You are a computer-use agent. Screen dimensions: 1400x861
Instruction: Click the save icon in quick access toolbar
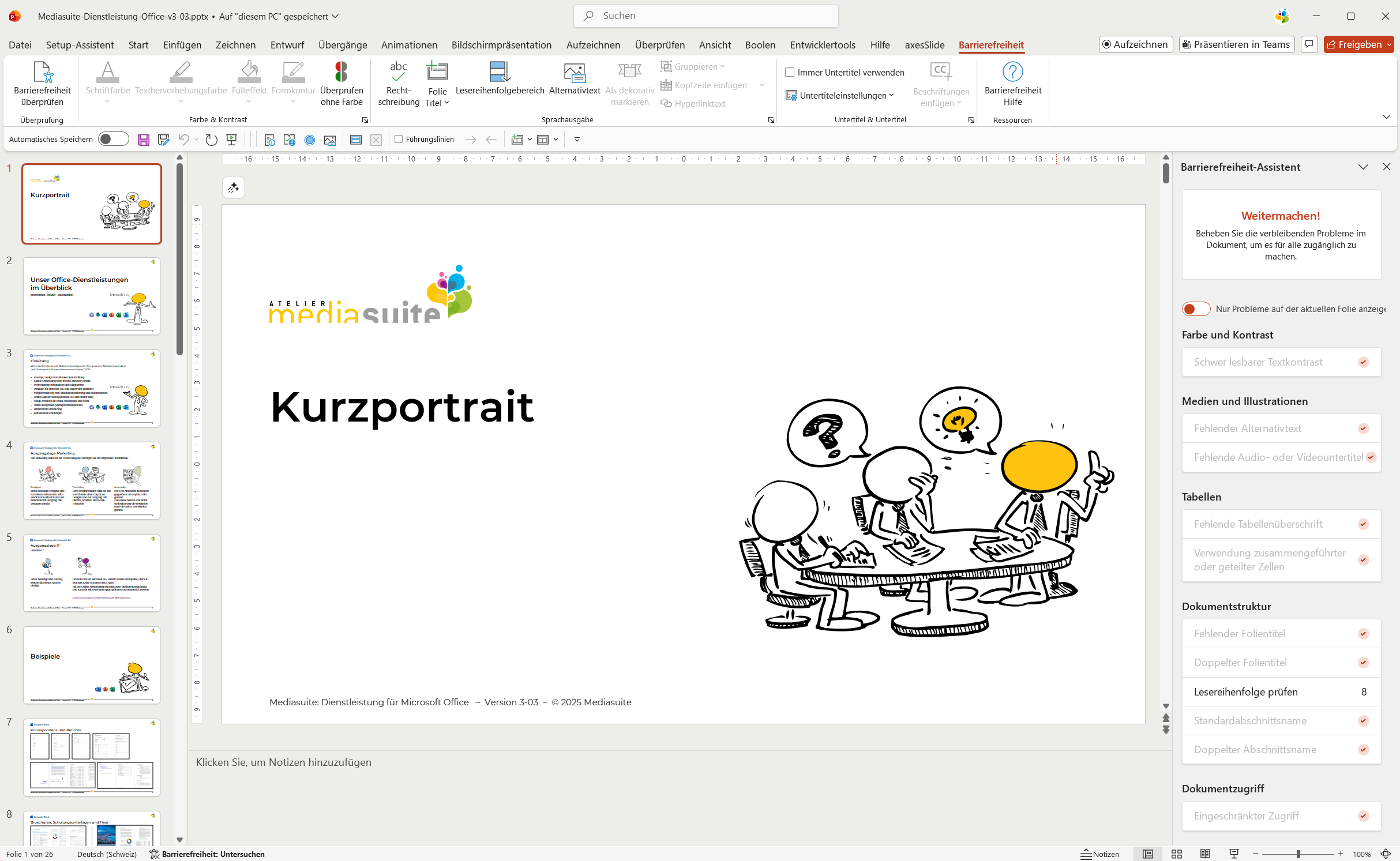144,140
